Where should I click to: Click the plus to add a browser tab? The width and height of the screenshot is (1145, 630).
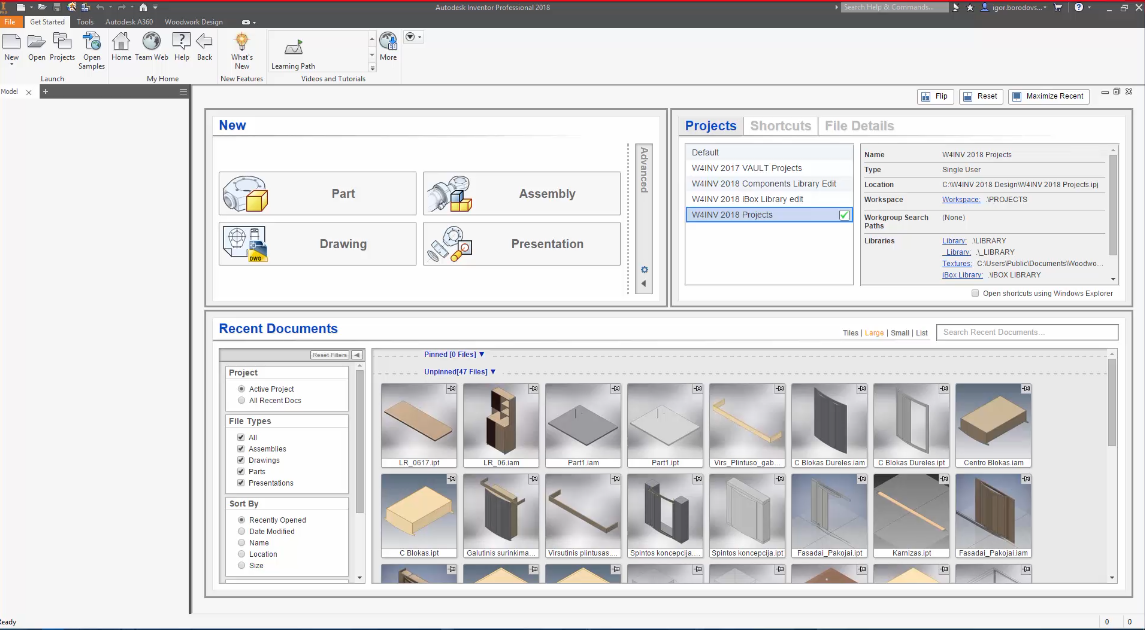coord(45,91)
